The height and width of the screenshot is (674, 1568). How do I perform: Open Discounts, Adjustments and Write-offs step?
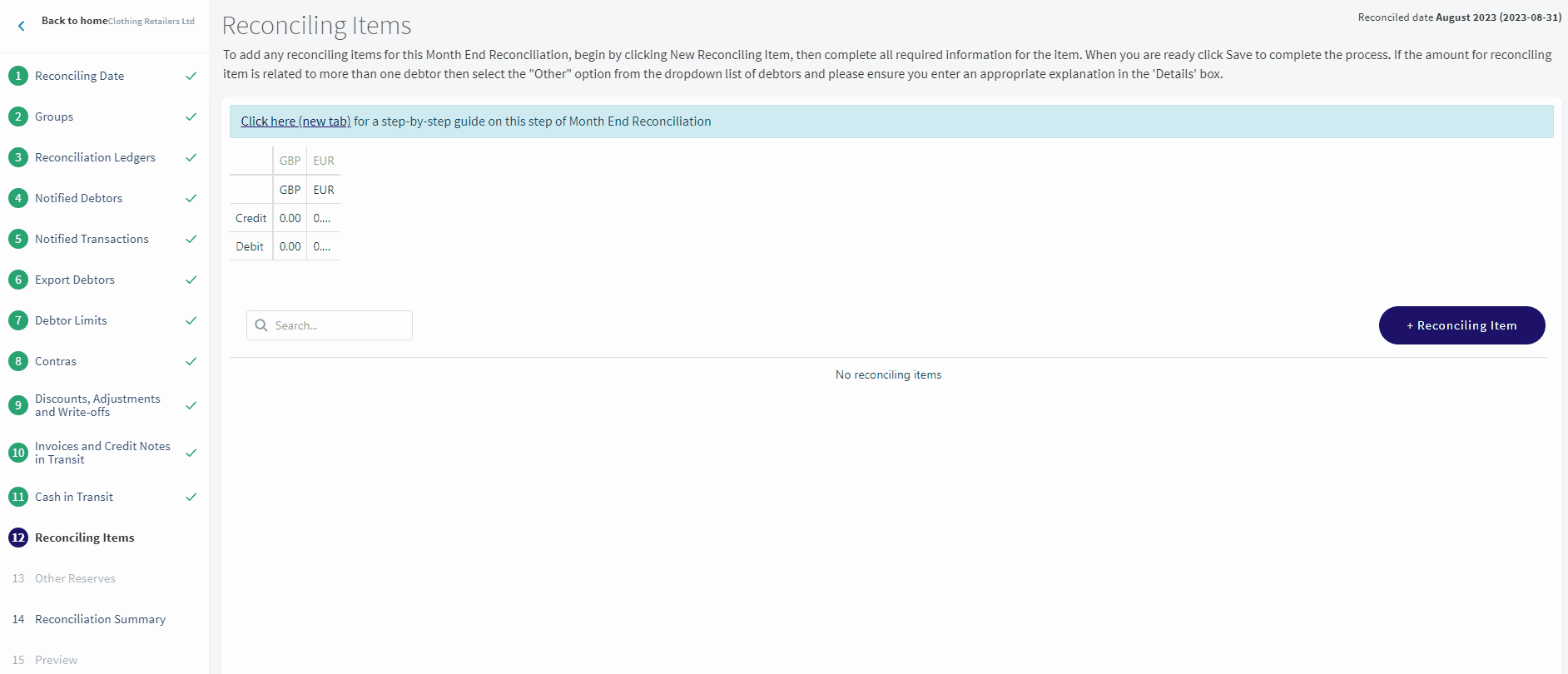[97, 405]
